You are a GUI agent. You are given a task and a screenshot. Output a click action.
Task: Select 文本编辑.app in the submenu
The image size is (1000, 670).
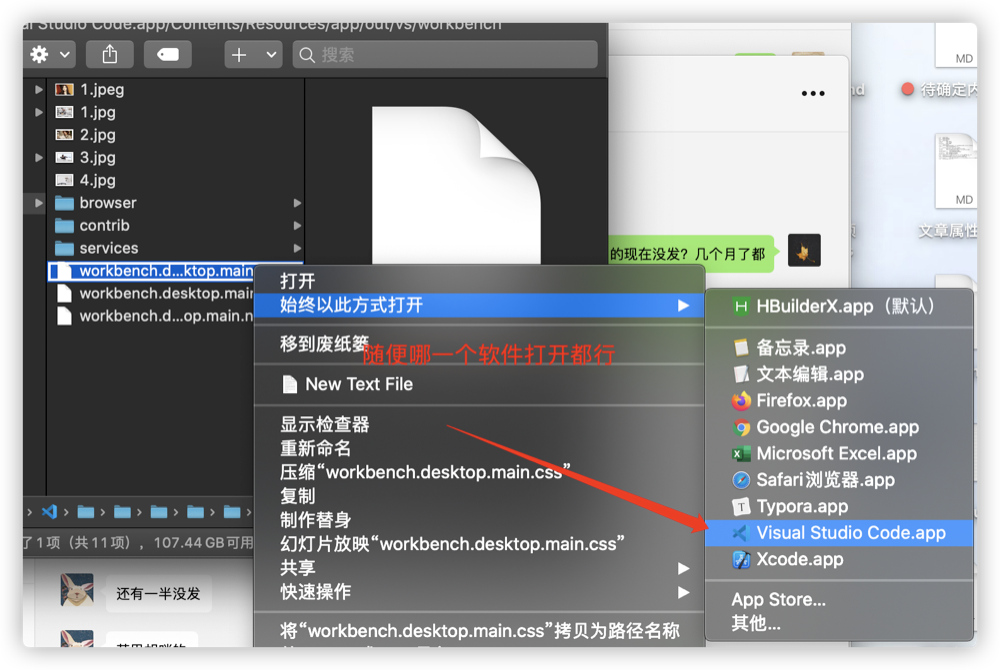click(x=839, y=374)
